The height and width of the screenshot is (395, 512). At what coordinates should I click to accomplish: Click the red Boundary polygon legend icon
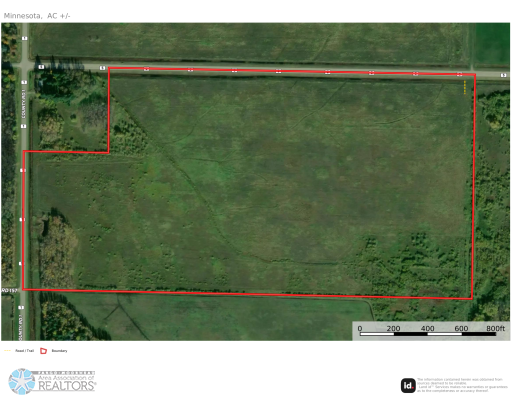pyautogui.click(x=43, y=351)
